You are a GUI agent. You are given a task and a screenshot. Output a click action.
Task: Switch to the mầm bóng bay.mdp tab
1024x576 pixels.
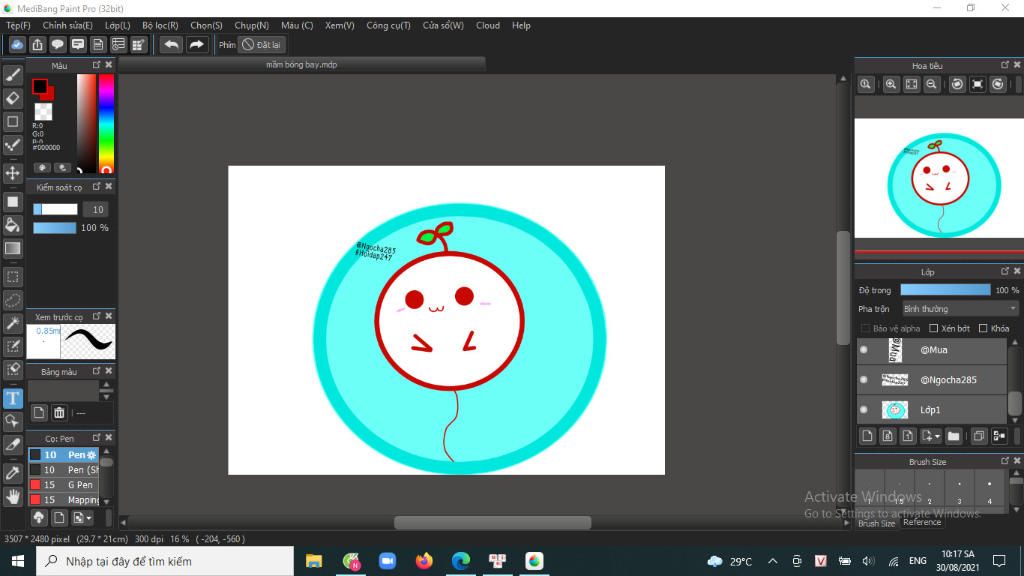[302, 65]
